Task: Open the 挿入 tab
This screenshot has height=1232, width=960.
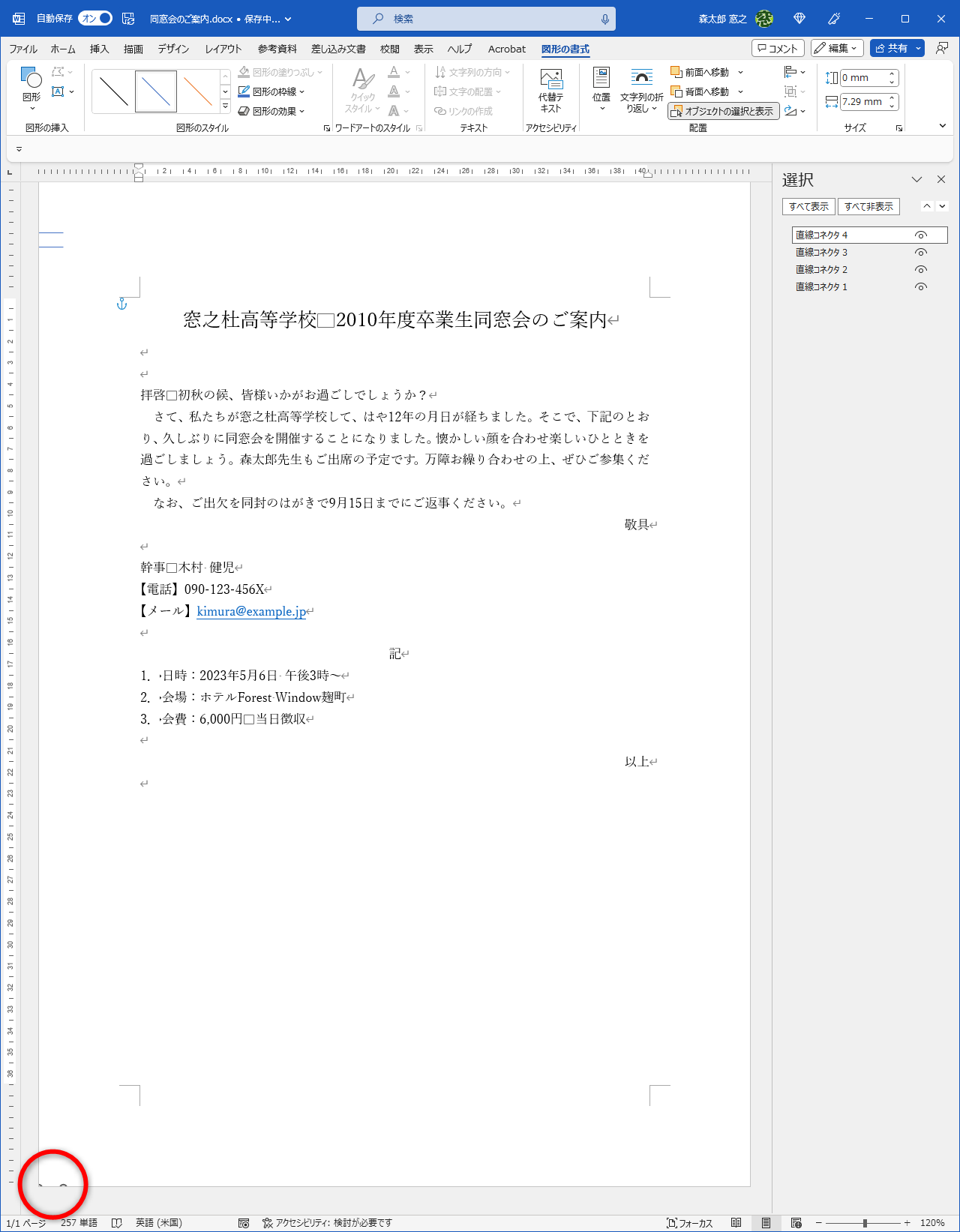Action: (99, 49)
